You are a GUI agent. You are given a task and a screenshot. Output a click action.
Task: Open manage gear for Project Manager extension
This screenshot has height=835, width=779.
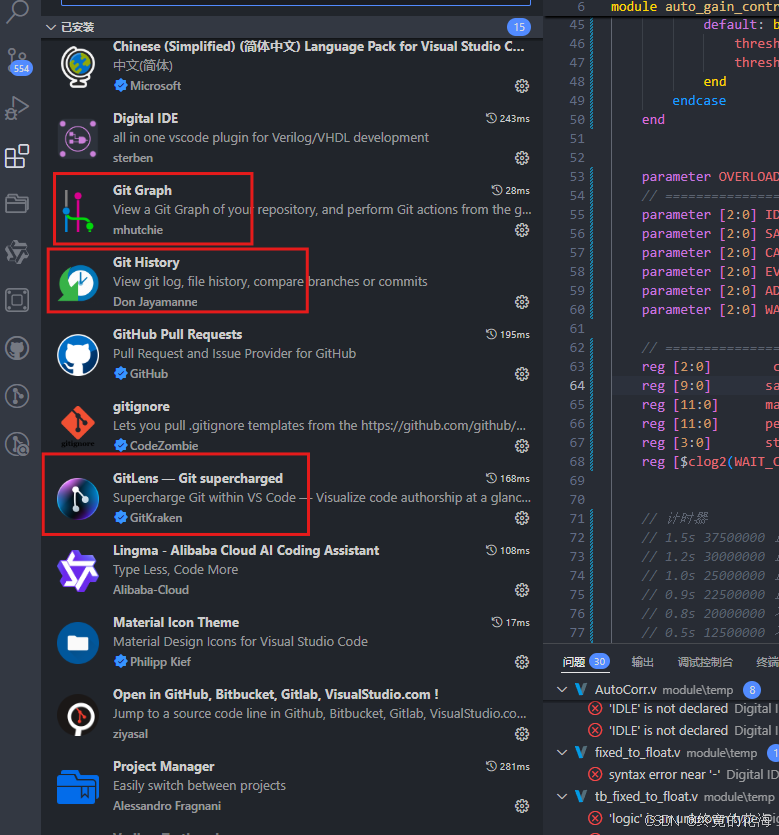(522, 806)
